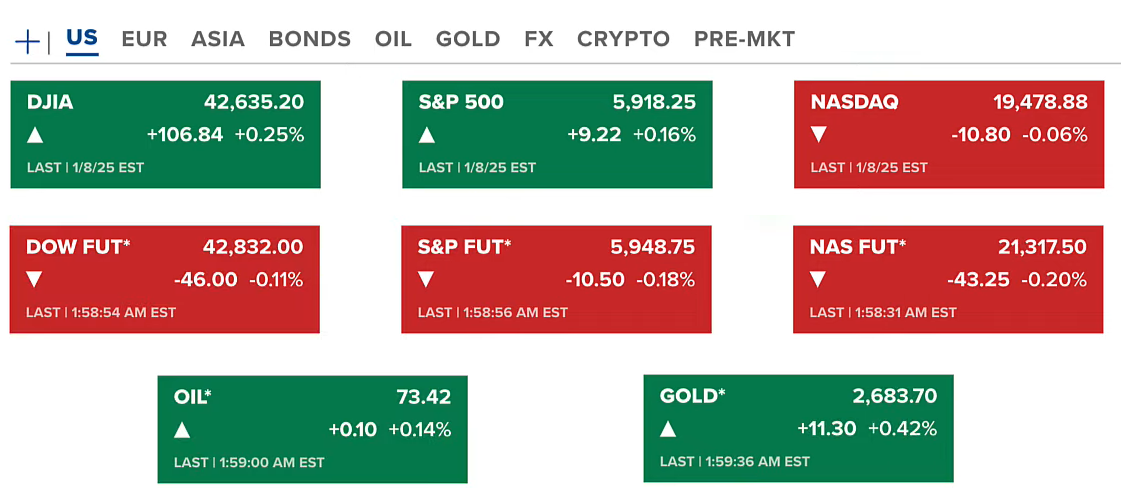Image resolution: width=1121 pixels, height=503 pixels.
Task: Open the NASDAQ quote name link
Action: point(854,102)
